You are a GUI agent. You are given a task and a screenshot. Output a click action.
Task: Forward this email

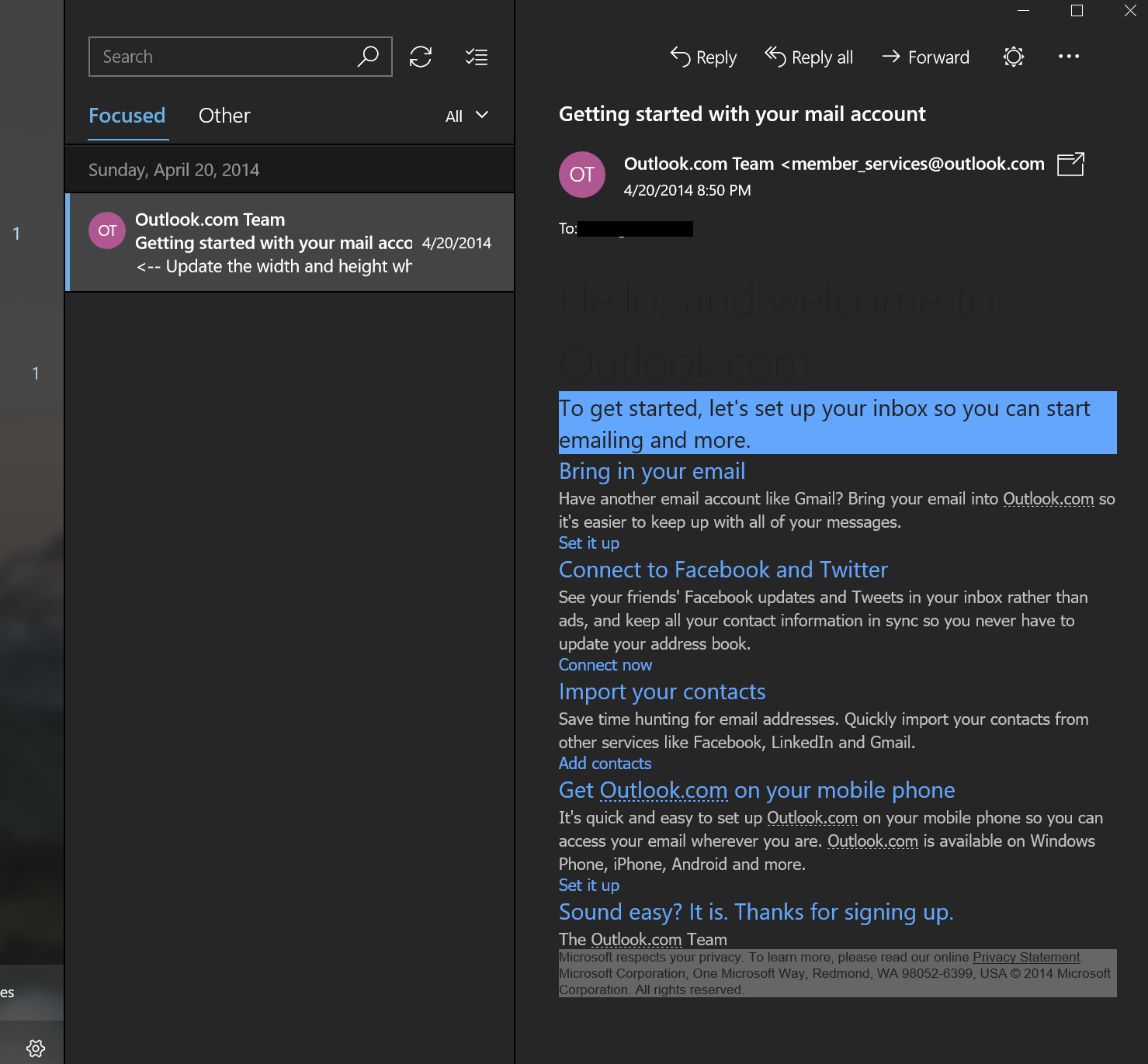tap(926, 57)
